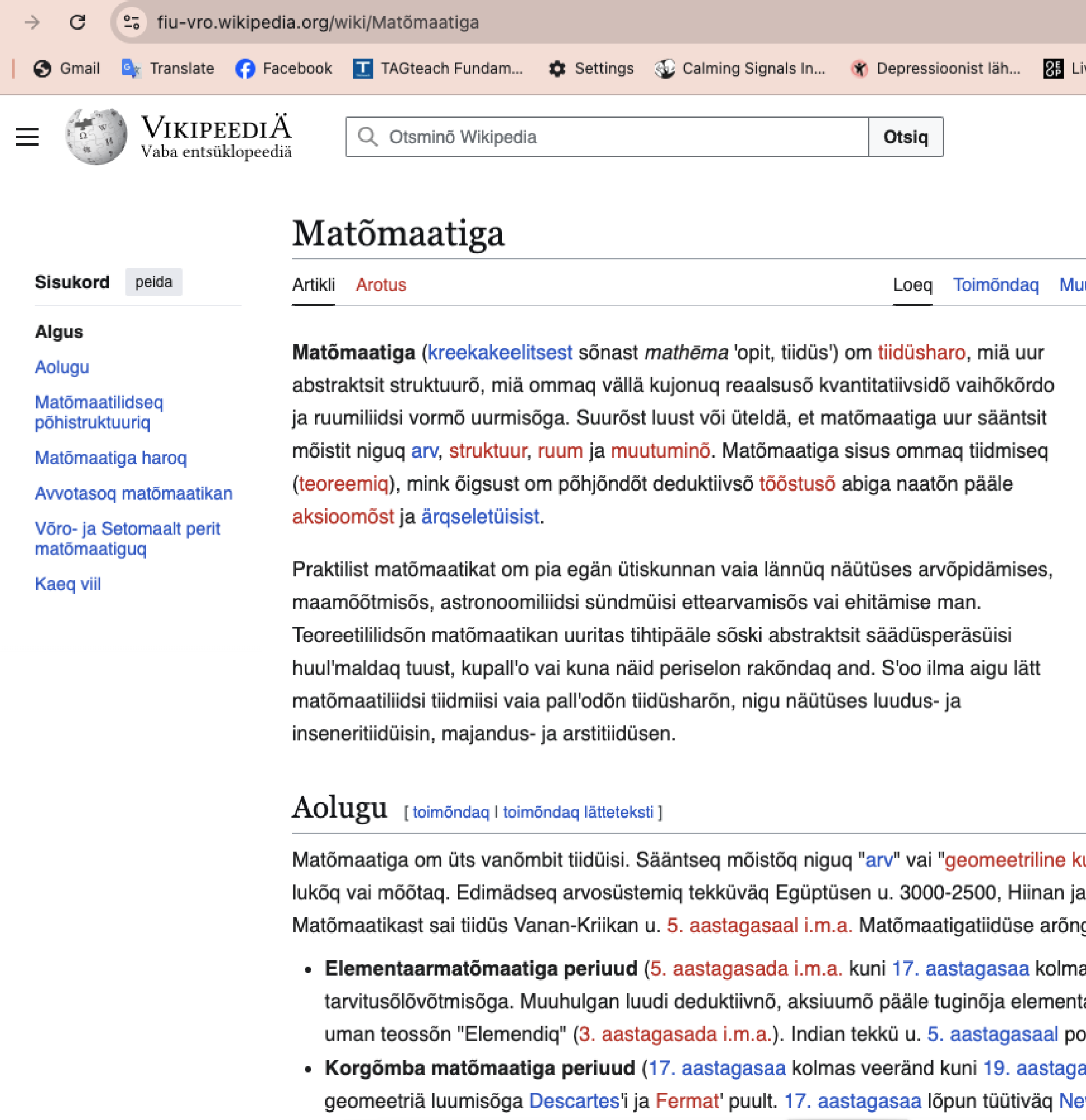
Task: Switch to the Arotus tab
Action: tap(381, 284)
